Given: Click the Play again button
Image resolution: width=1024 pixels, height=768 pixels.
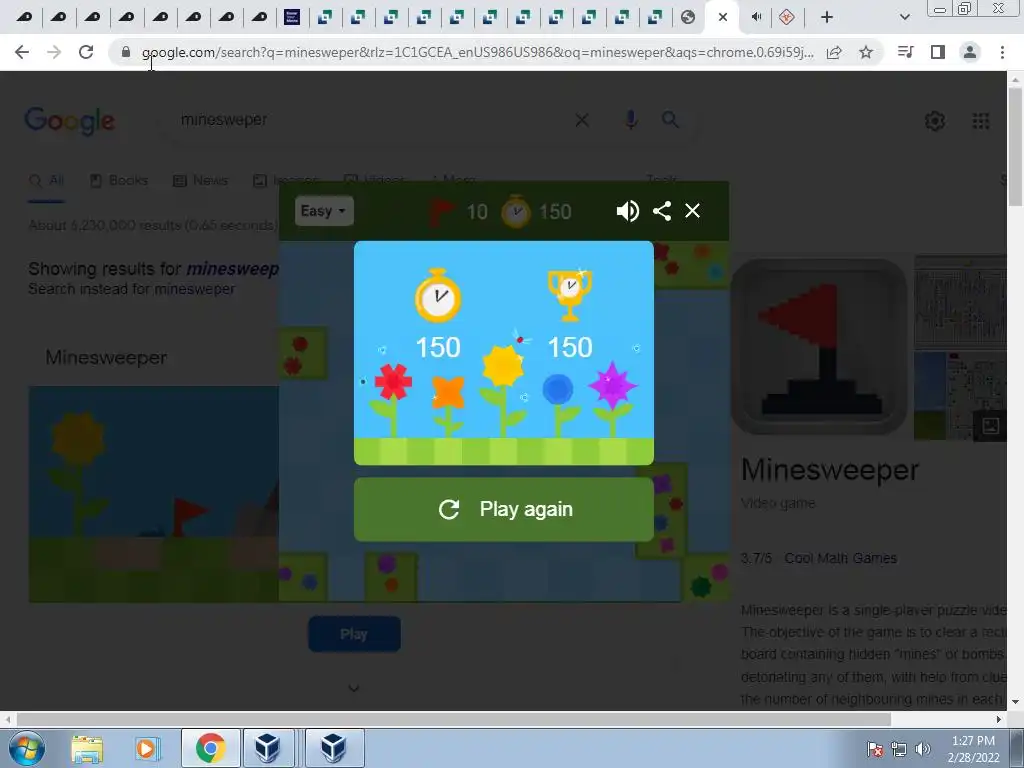Looking at the screenshot, I should click(504, 509).
